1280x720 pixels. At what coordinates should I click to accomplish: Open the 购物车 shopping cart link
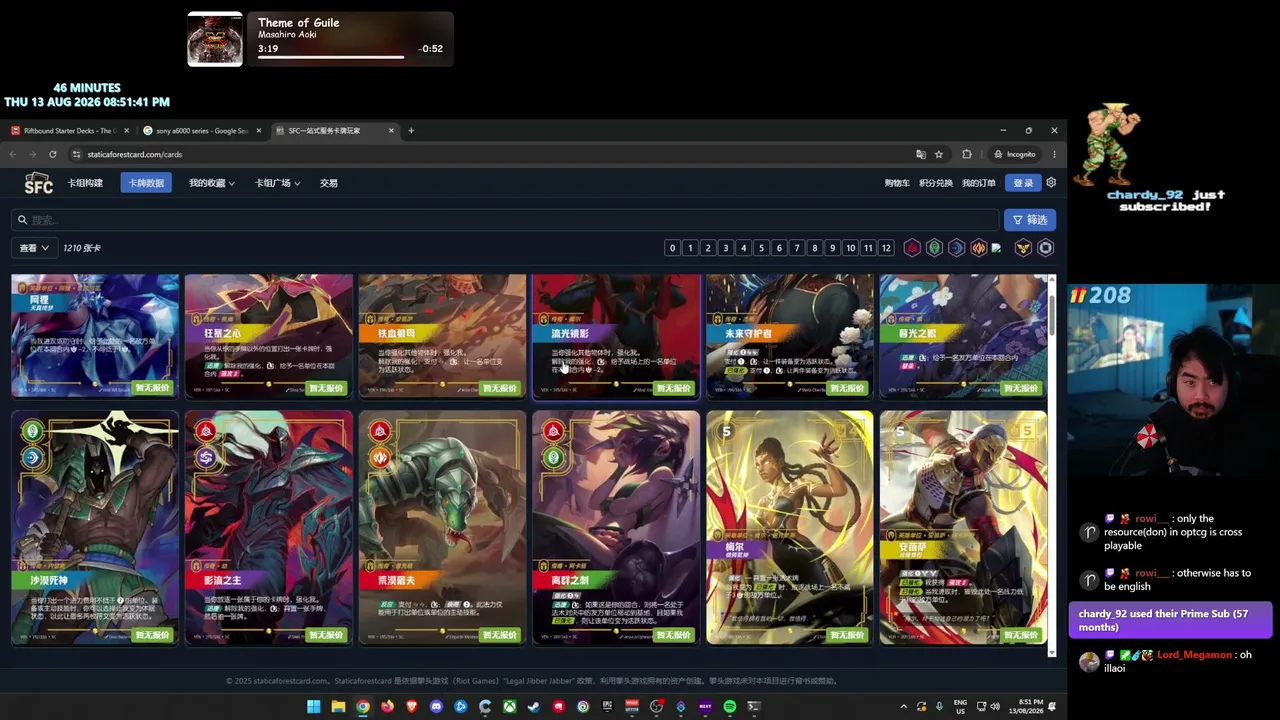click(897, 183)
